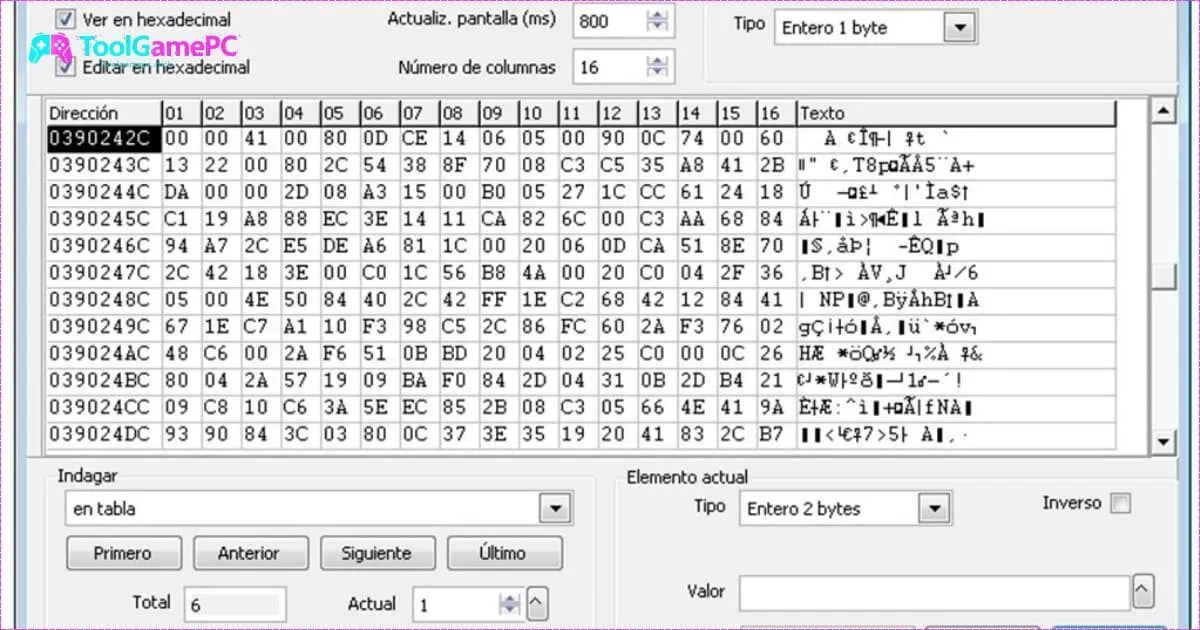Click the Primero button
This screenshot has width=1200, height=630.
(x=124, y=553)
